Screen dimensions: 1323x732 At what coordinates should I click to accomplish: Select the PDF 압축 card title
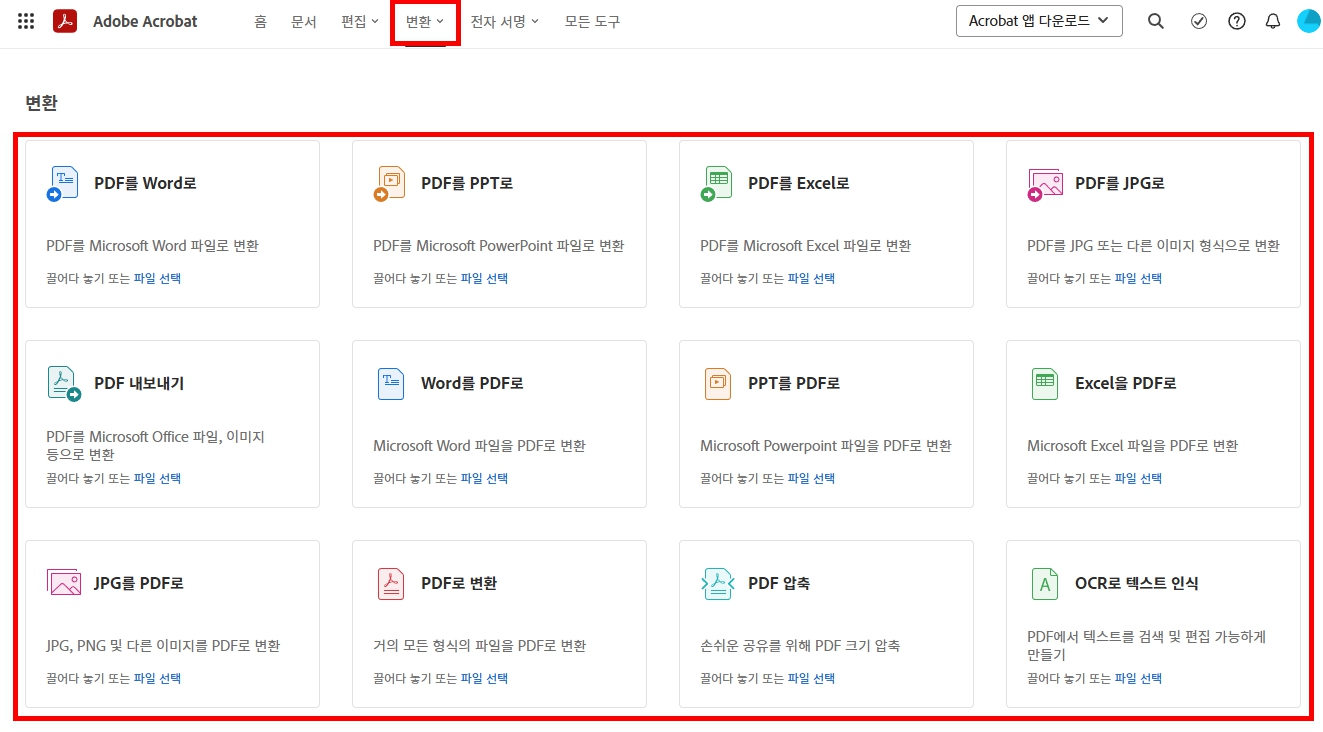coord(779,583)
